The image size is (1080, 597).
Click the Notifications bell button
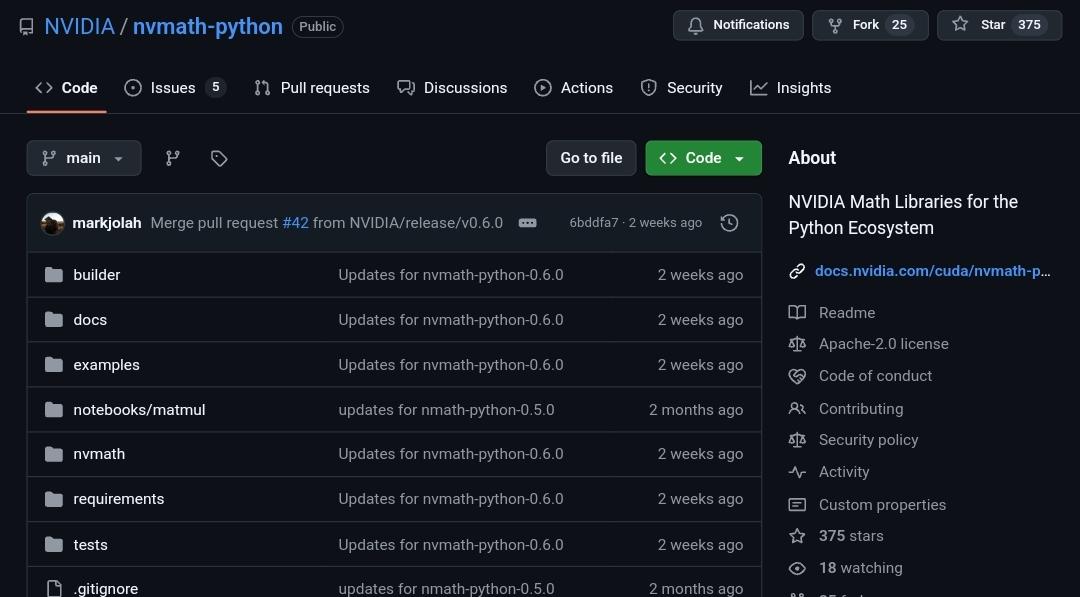pyautogui.click(x=738, y=25)
